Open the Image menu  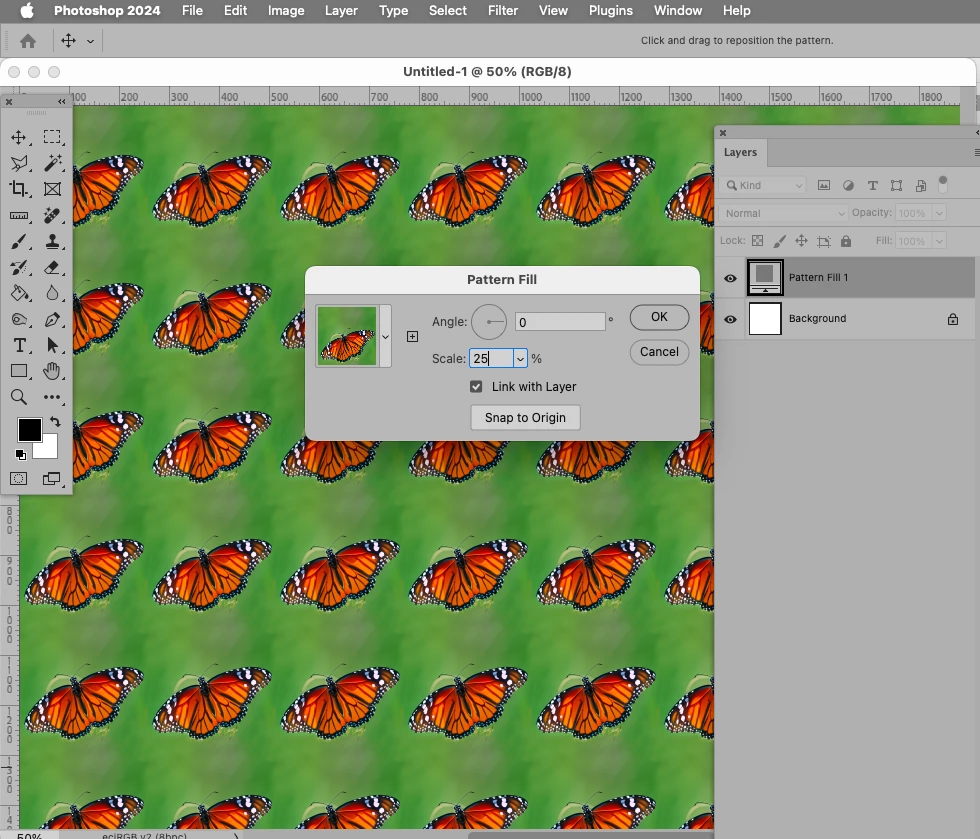pos(286,11)
